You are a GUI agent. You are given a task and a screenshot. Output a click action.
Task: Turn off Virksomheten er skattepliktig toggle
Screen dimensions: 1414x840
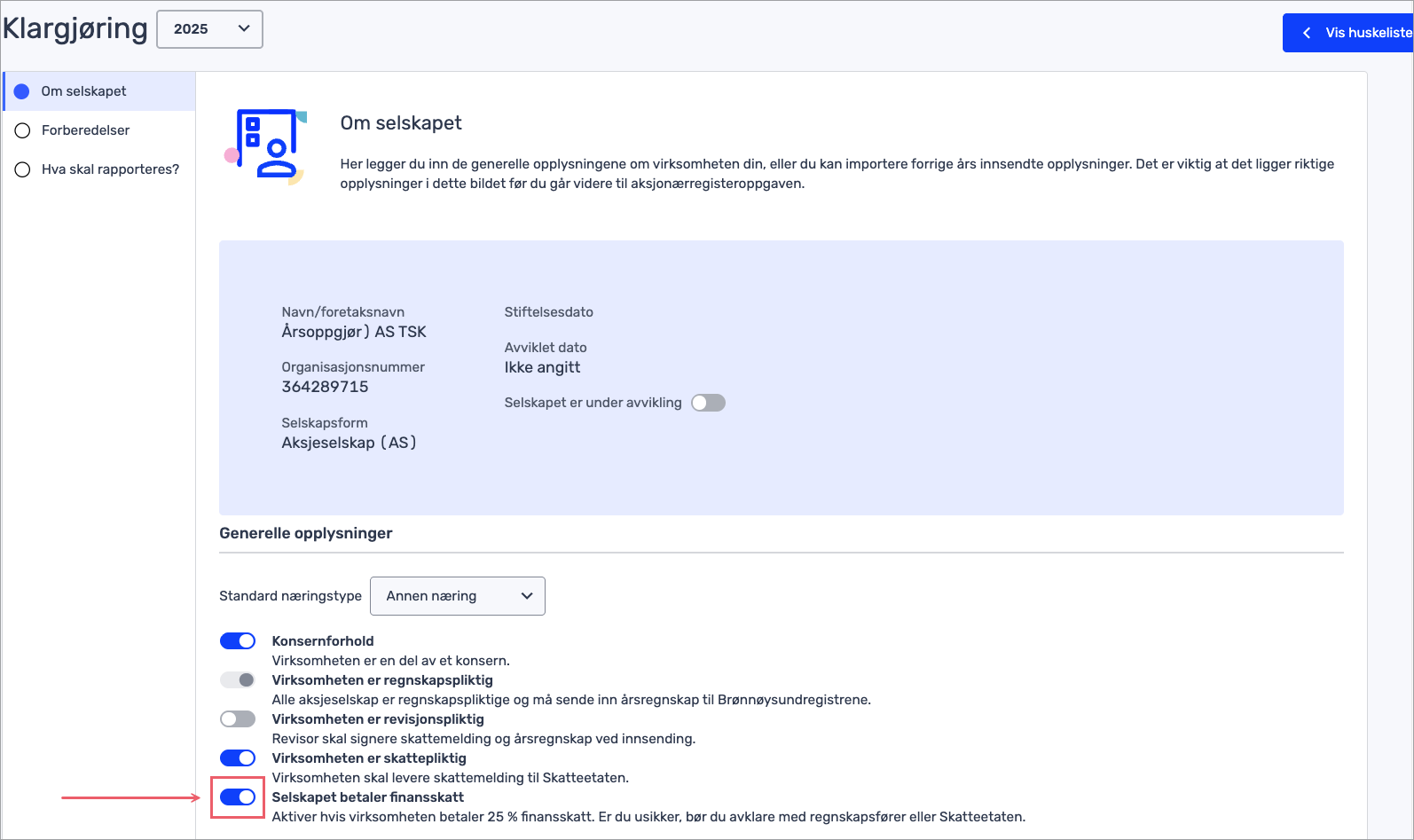[x=238, y=758]
